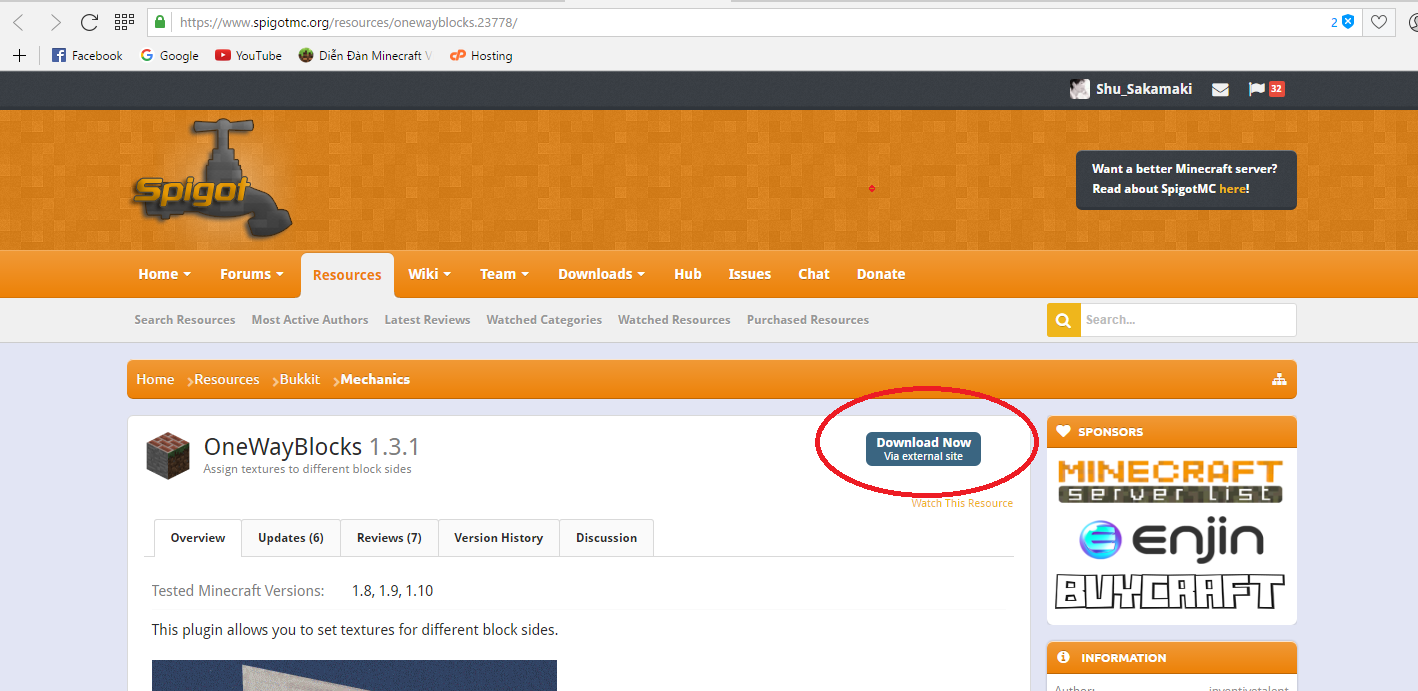The image size is (1418, 691).
Task: Click Watch This Resource link
Action: [x=962, y=503]
